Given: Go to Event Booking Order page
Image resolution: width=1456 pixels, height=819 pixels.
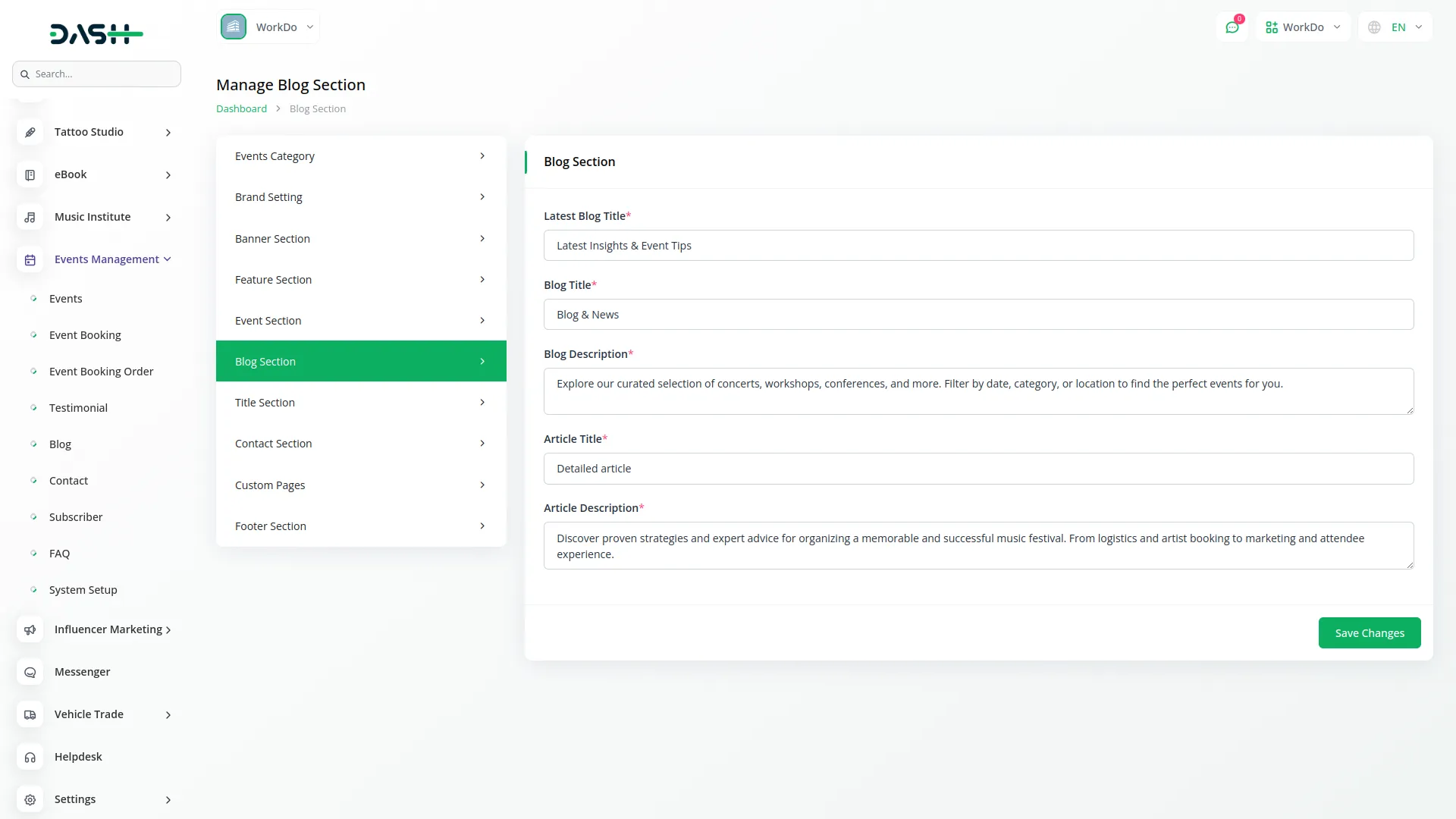Looking at the screenshot, I should [101, 372].
